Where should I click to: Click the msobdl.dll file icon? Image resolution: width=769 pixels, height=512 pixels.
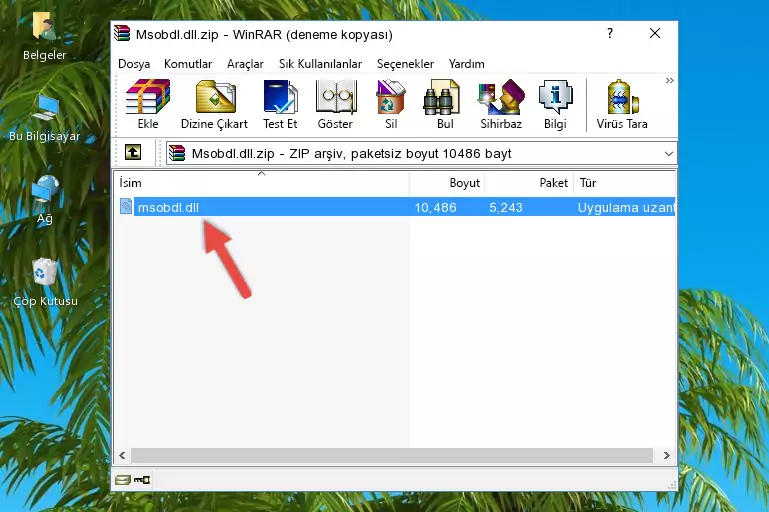pos(126,206)
